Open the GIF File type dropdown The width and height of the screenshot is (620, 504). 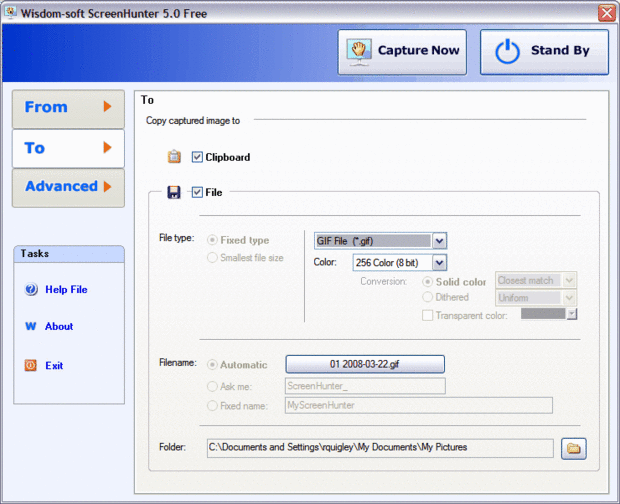coord(439,241)
